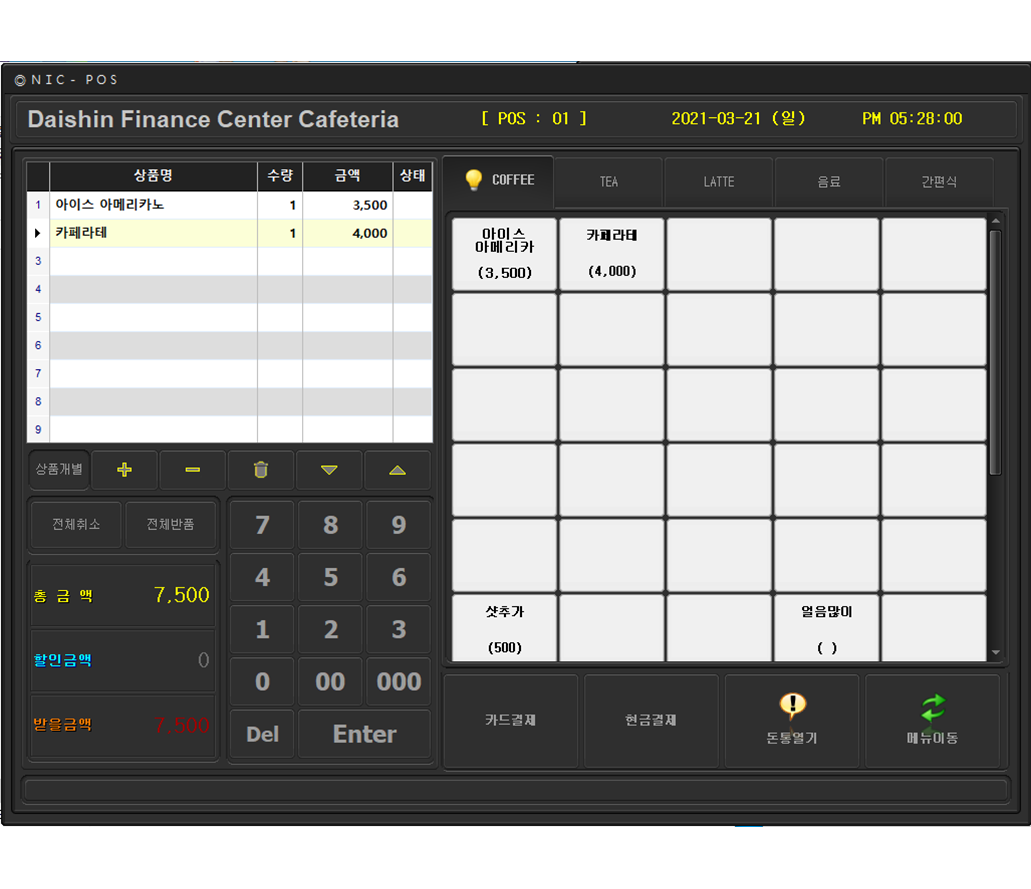Move selection up with yellow up arrow
This screenshot has width=1031, height=889.
tap(397, 470)
